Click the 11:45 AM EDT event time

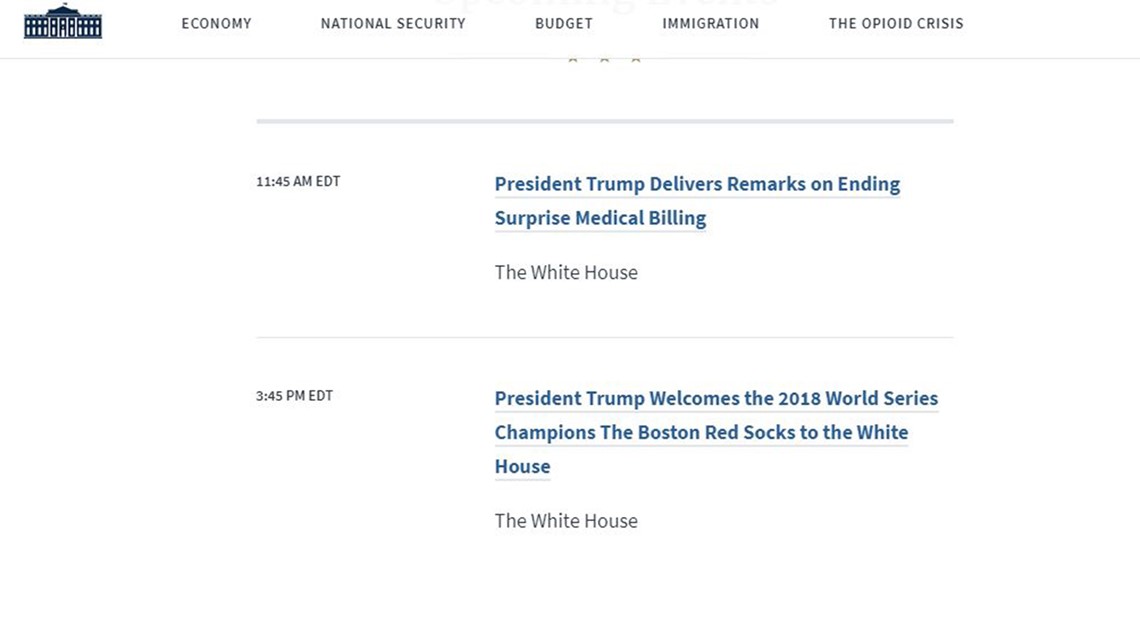click(298, 181)
